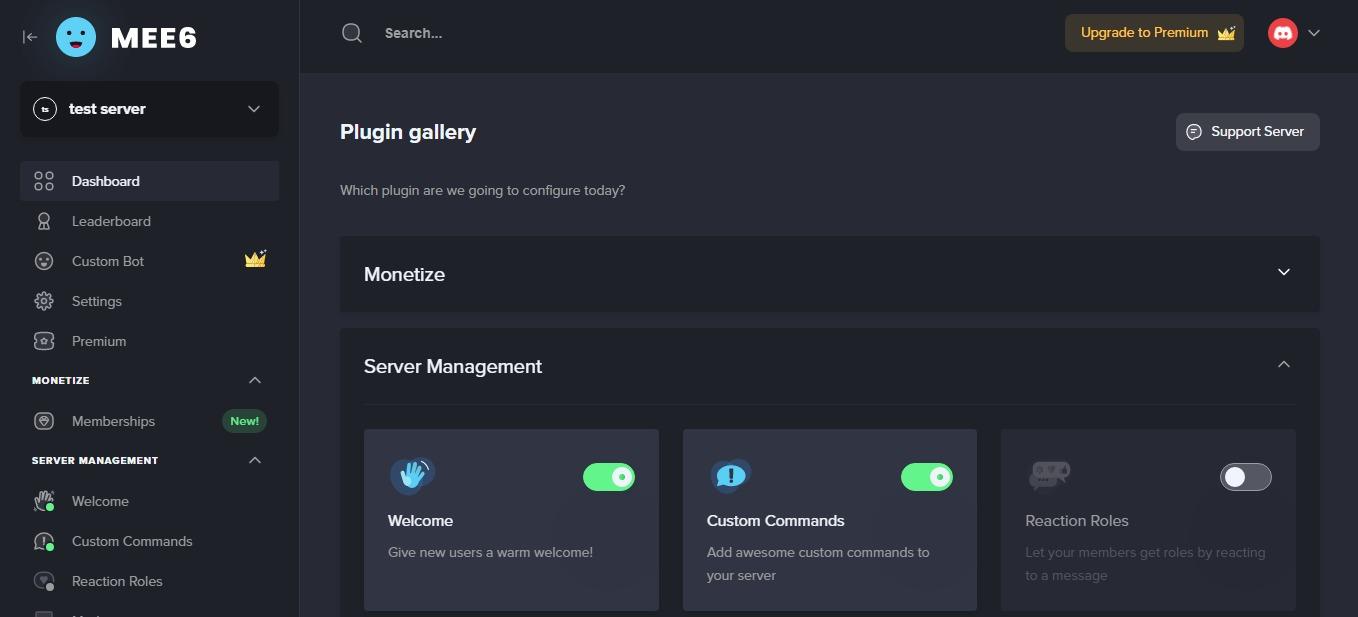The height and width of the screenshot is (617, 1358).
Task: Click the Welcome waving hand sidebar icon
Action: click(x=44, y=501)
